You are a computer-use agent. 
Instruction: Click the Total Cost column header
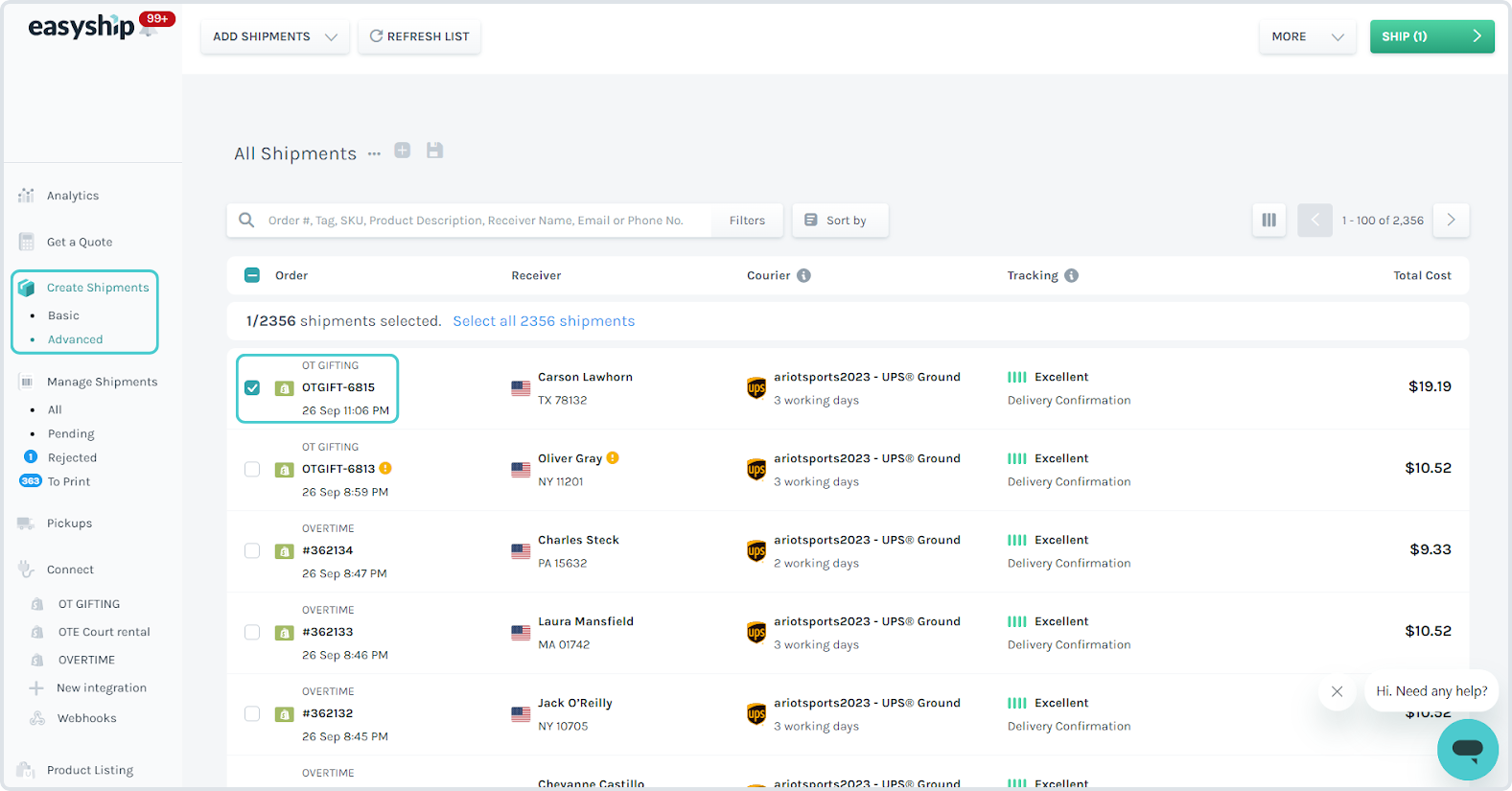pyautogui.click(x=1422, y=275)
